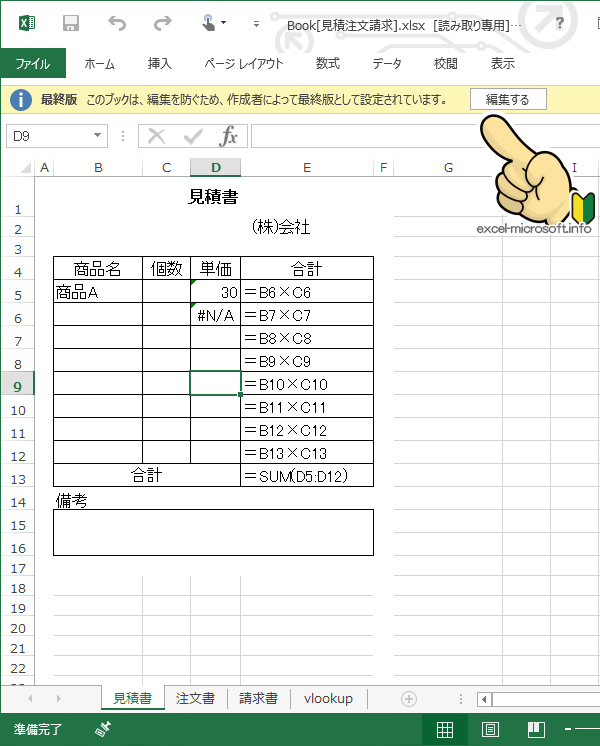Viewport: 600px width, 746px height.
Task: Open the 表示 ribbon tab
Action: point(502,63)
